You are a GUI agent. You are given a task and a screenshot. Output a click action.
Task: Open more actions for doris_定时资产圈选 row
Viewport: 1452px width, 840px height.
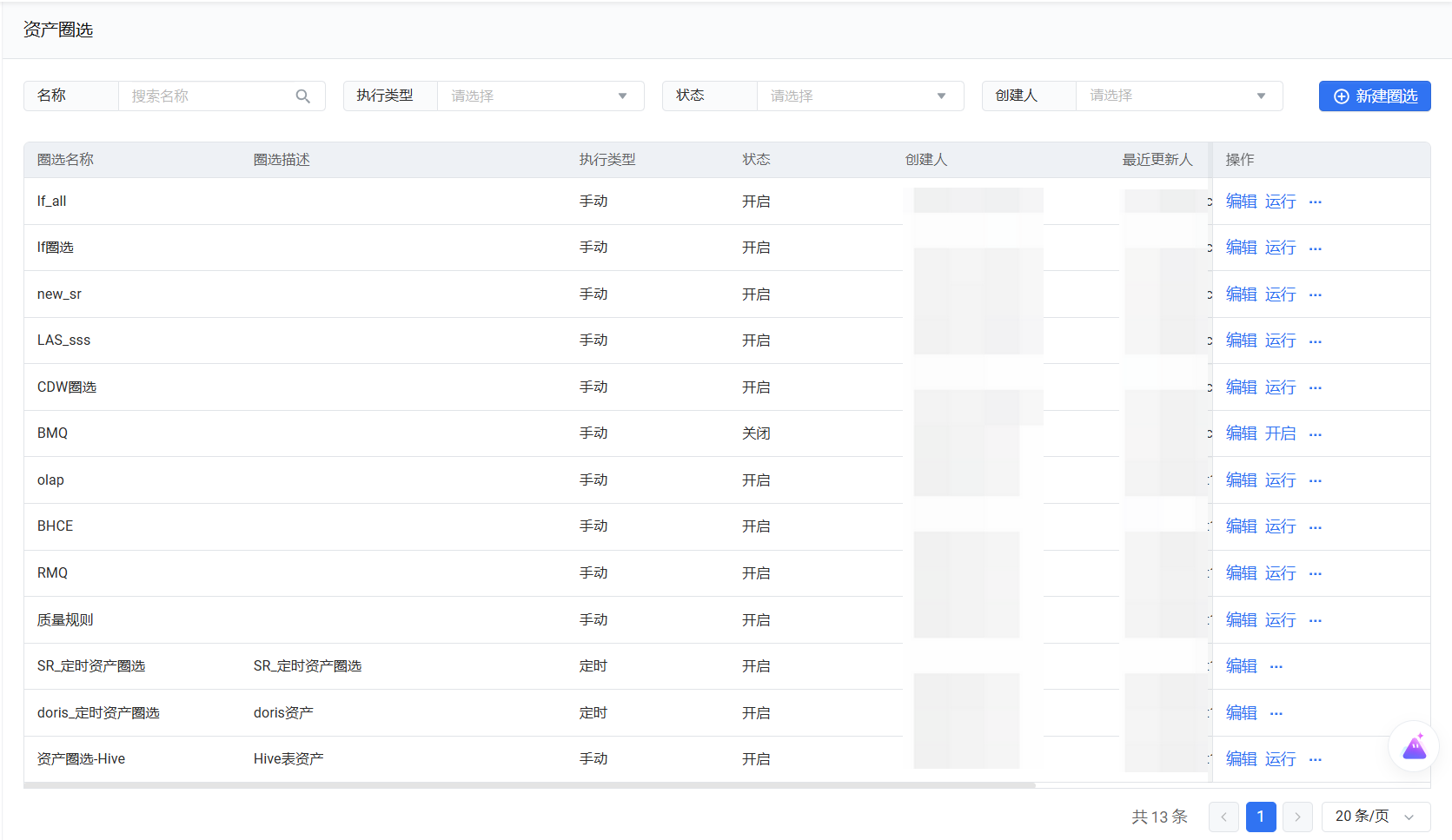point(1276,713)
